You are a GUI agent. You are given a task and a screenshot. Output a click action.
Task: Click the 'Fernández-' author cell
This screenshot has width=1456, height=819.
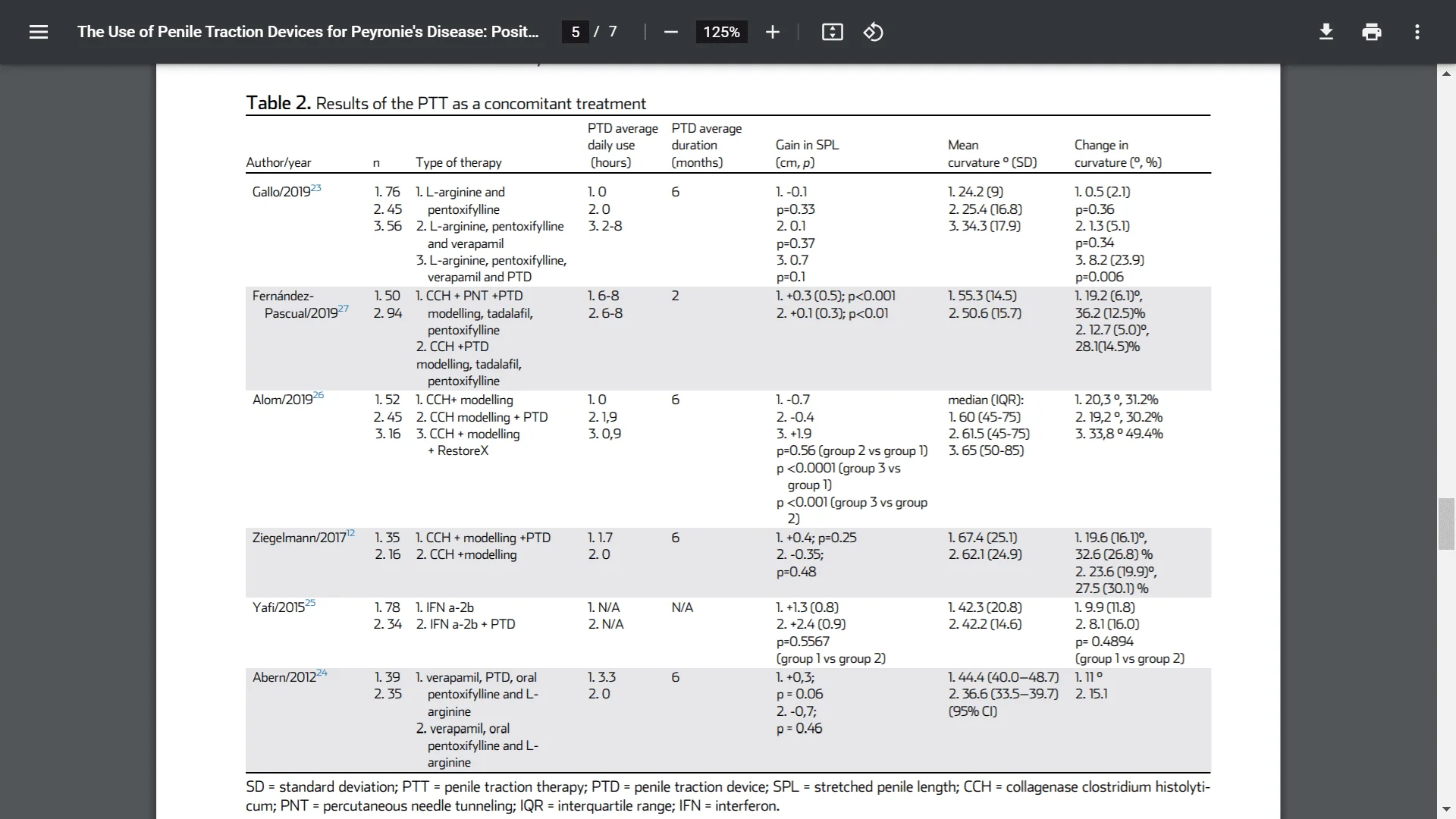point(283,296)
